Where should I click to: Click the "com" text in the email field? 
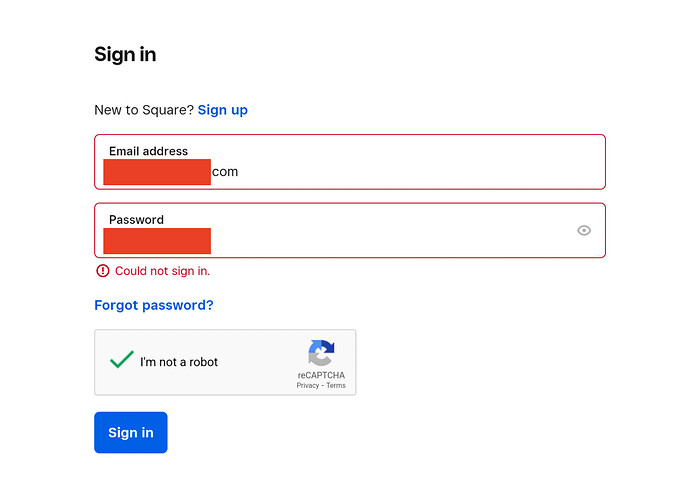(x=225, y=172)
